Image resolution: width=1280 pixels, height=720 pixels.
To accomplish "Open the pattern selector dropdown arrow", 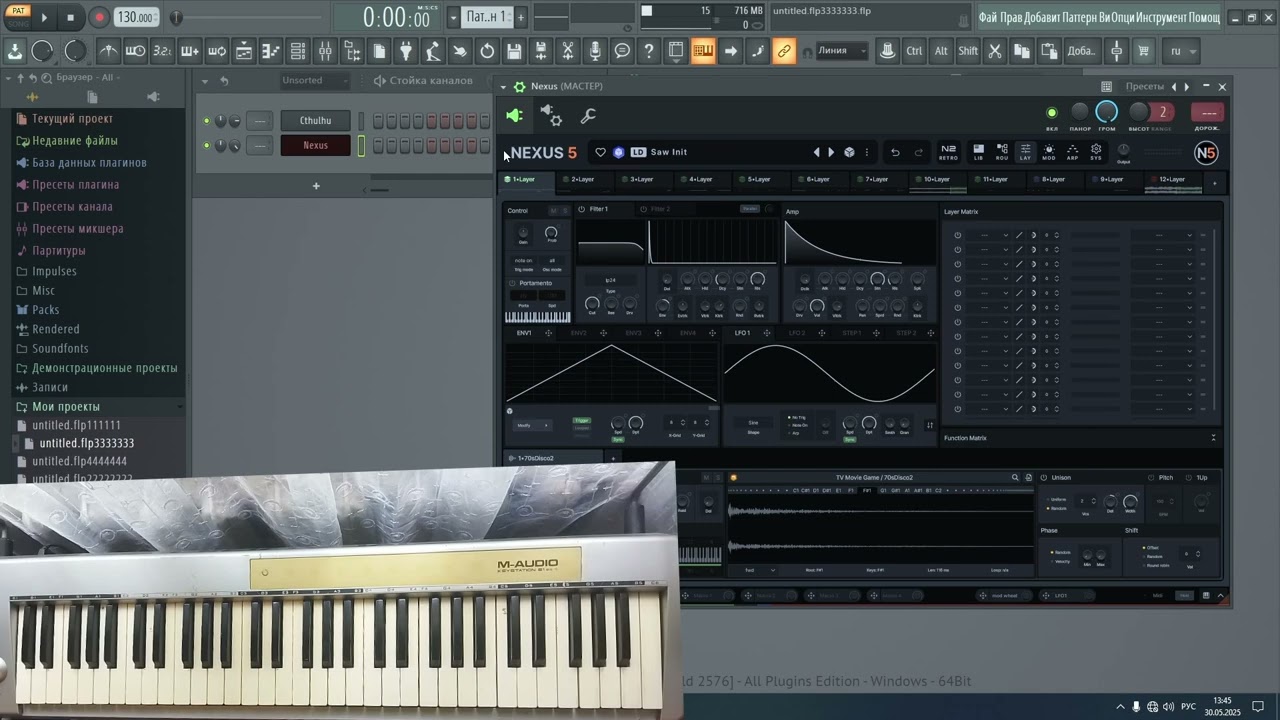I will coord(453,17).
